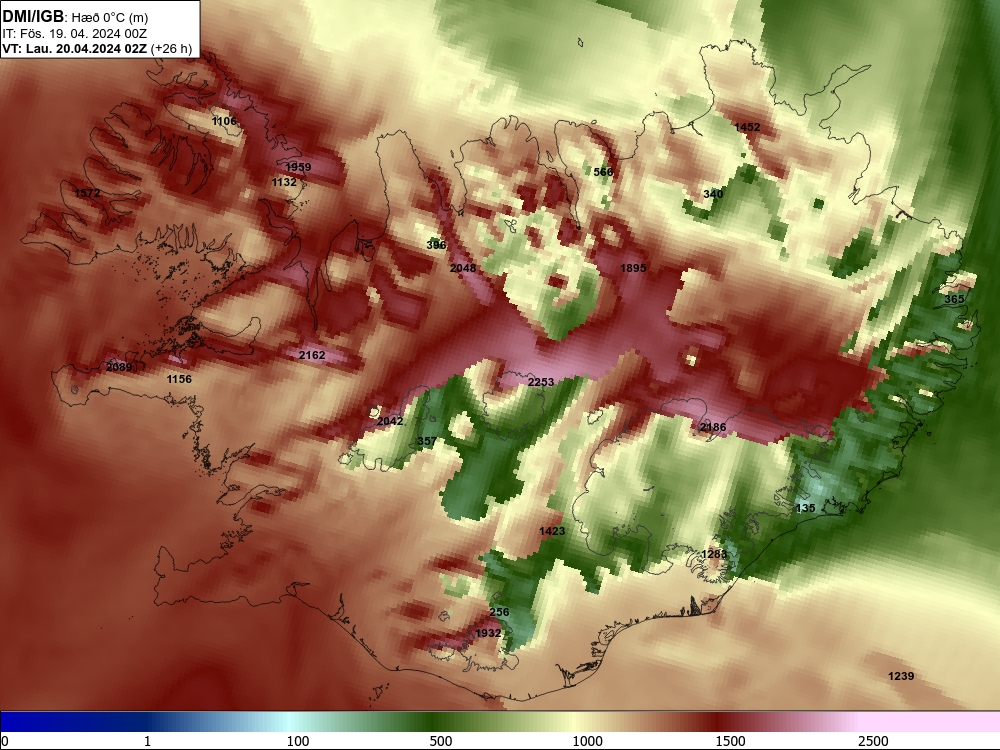Click the 1452 height value on map
Screen dimensions: 1000x750
click(x=747, y=128)
